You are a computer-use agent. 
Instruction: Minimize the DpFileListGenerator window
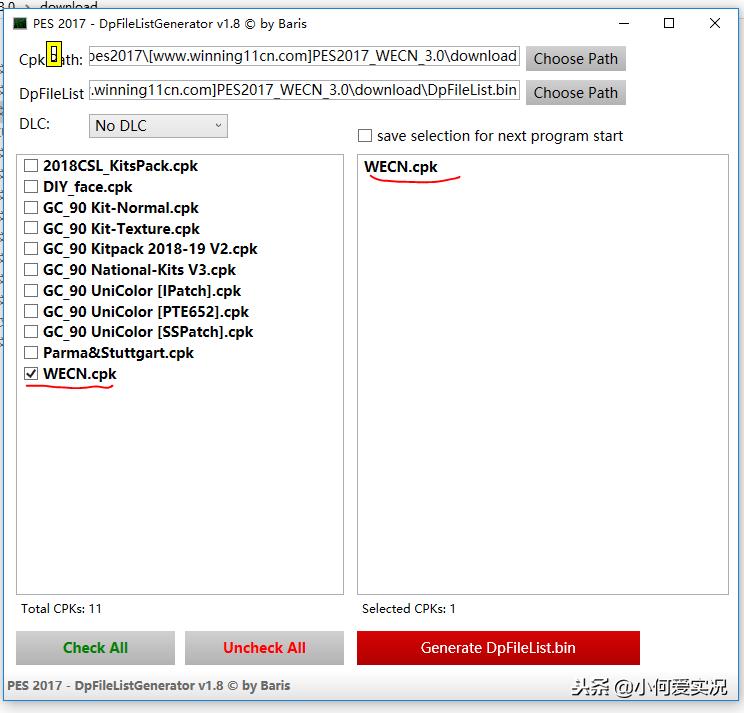click(624, 23)
